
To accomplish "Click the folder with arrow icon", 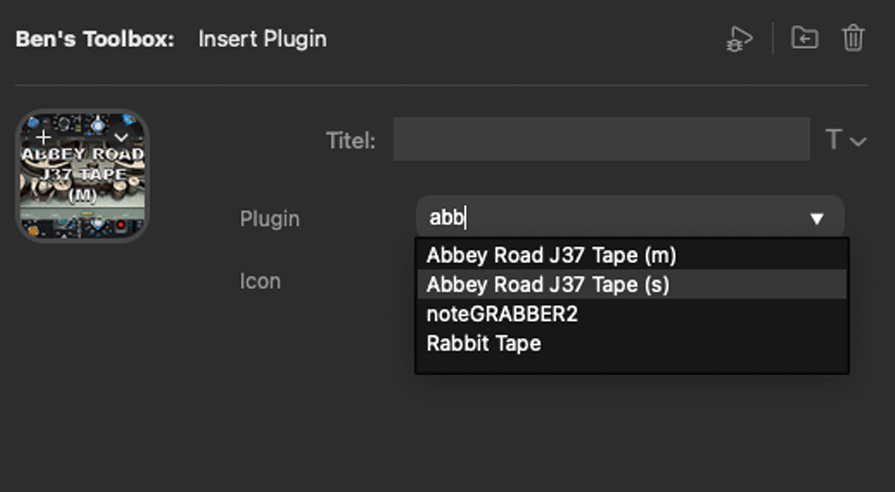I will coord(804,38).
